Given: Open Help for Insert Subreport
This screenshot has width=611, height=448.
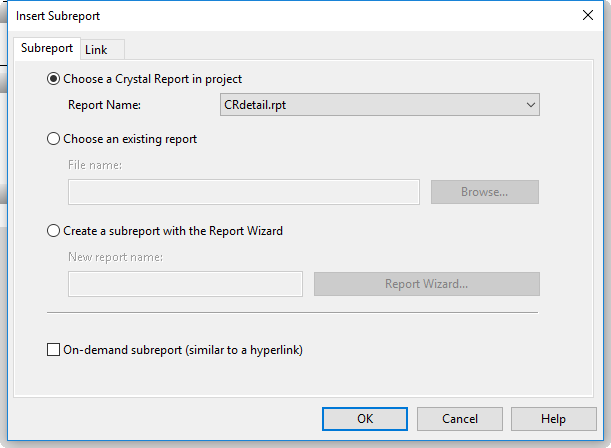Looking at the screenshot, I should [554, 419].
